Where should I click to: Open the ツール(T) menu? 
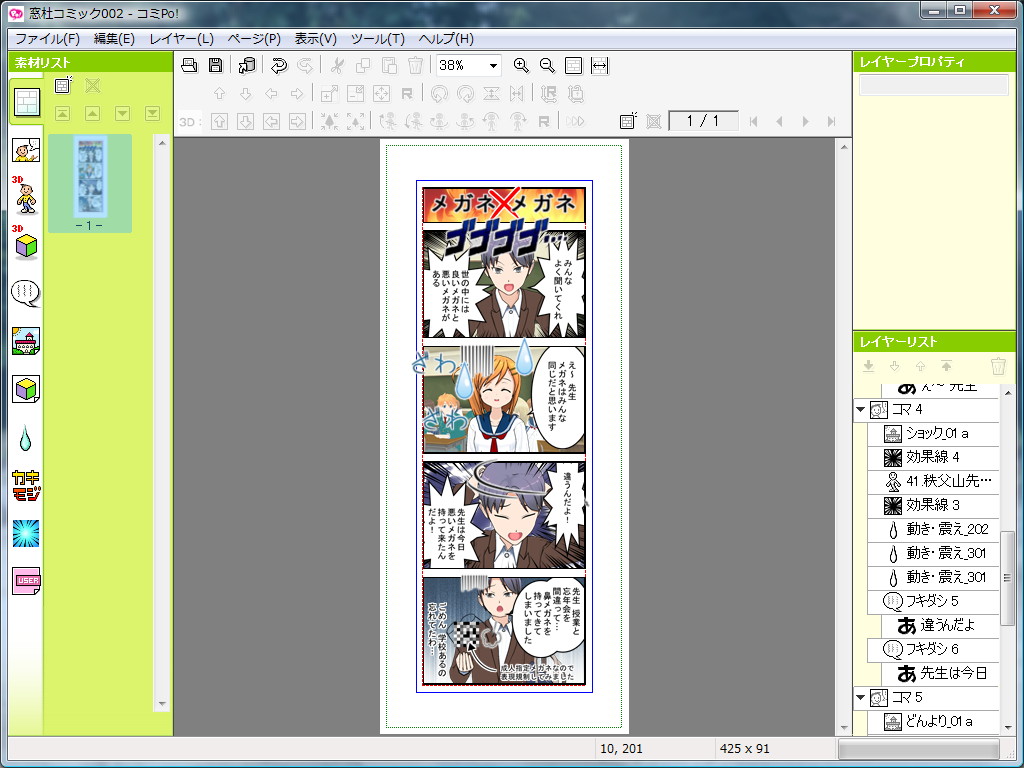click(377, 39)
